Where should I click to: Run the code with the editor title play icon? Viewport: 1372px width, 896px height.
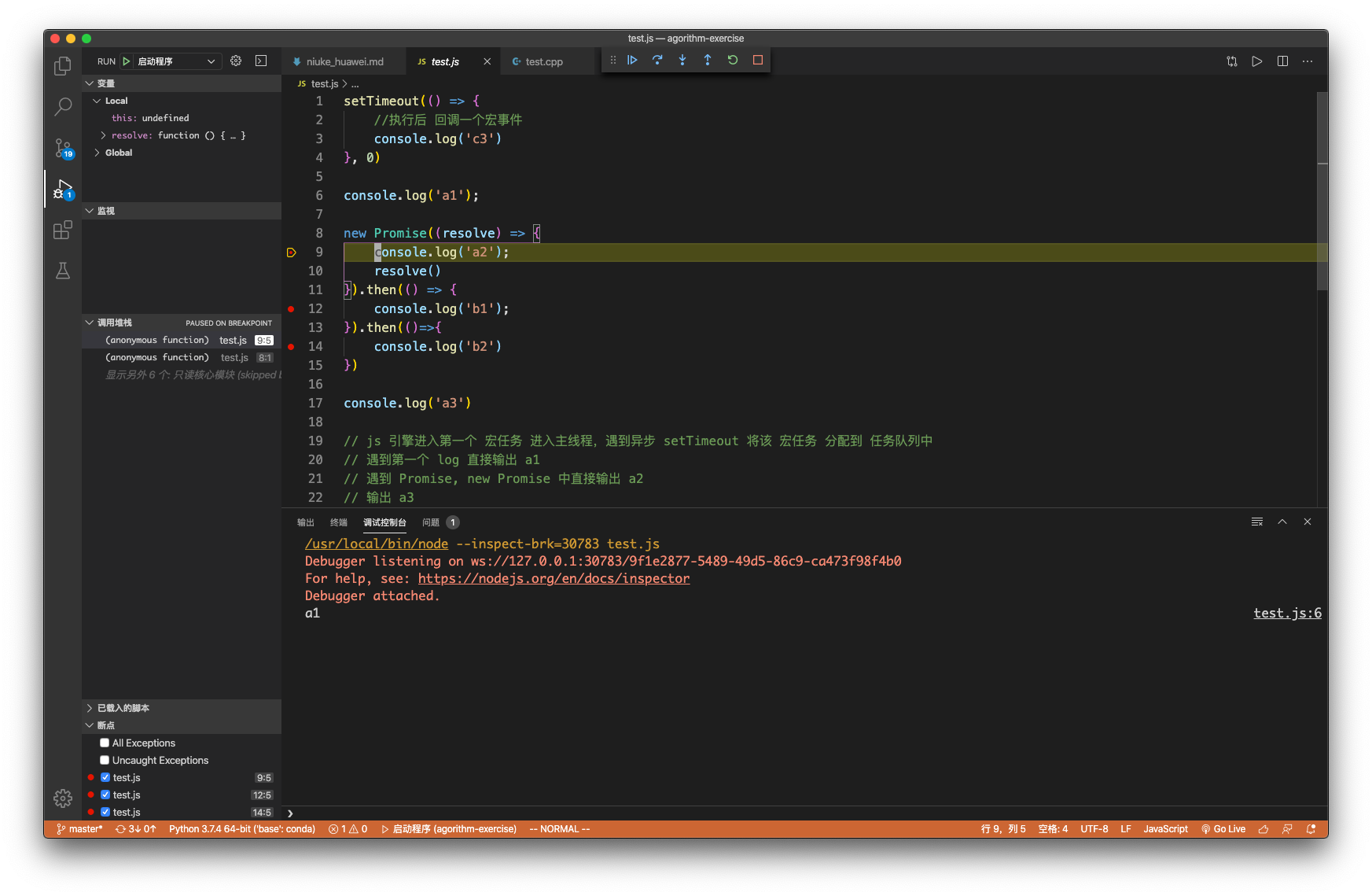pos(1257,61)
